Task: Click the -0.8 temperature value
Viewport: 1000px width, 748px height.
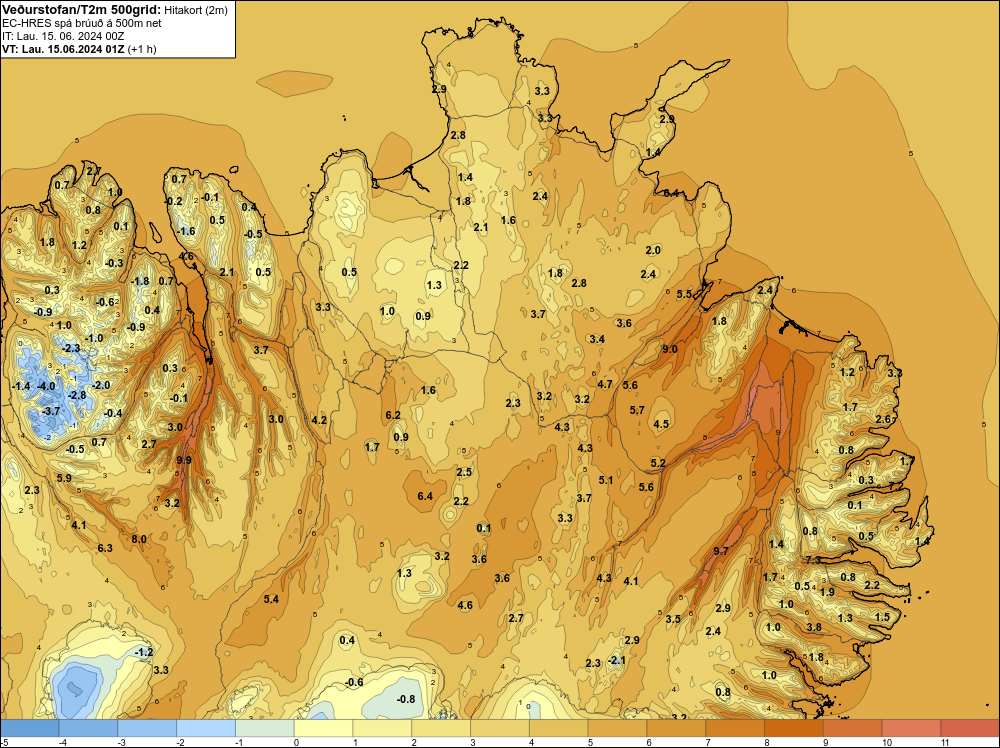Action: point(406,699)
